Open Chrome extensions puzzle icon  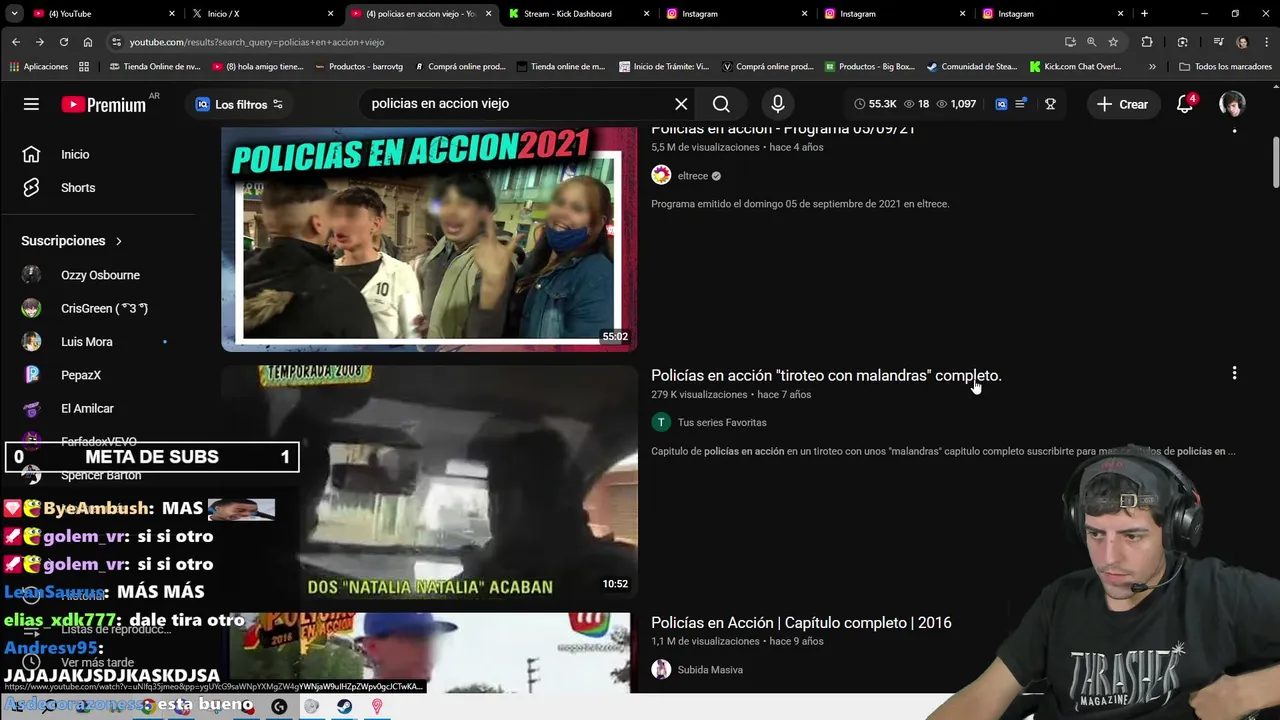click(1147, 42)
